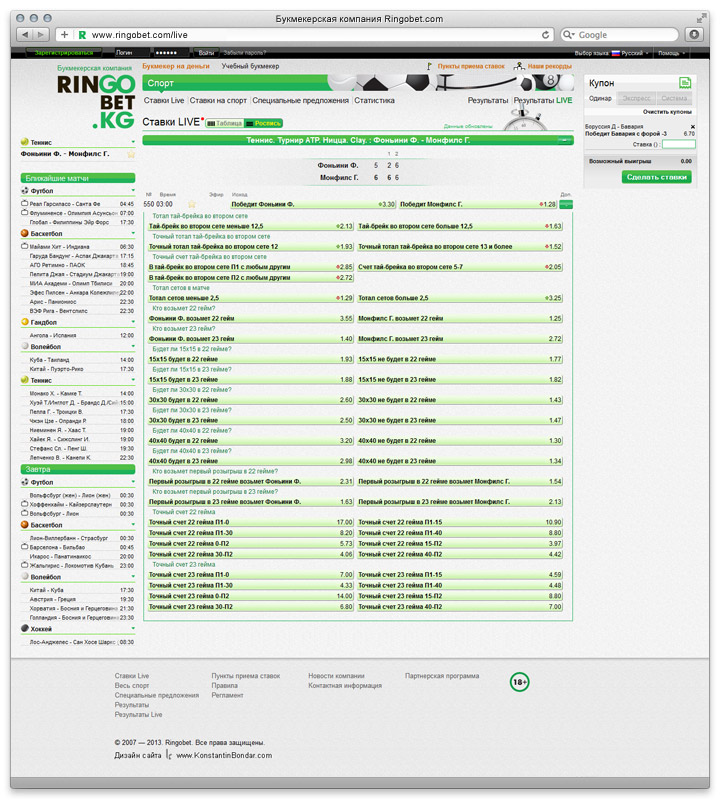Open the Помощь dropdown menu
This screenshot has width=720, height=804.
[x=671, y=53]
